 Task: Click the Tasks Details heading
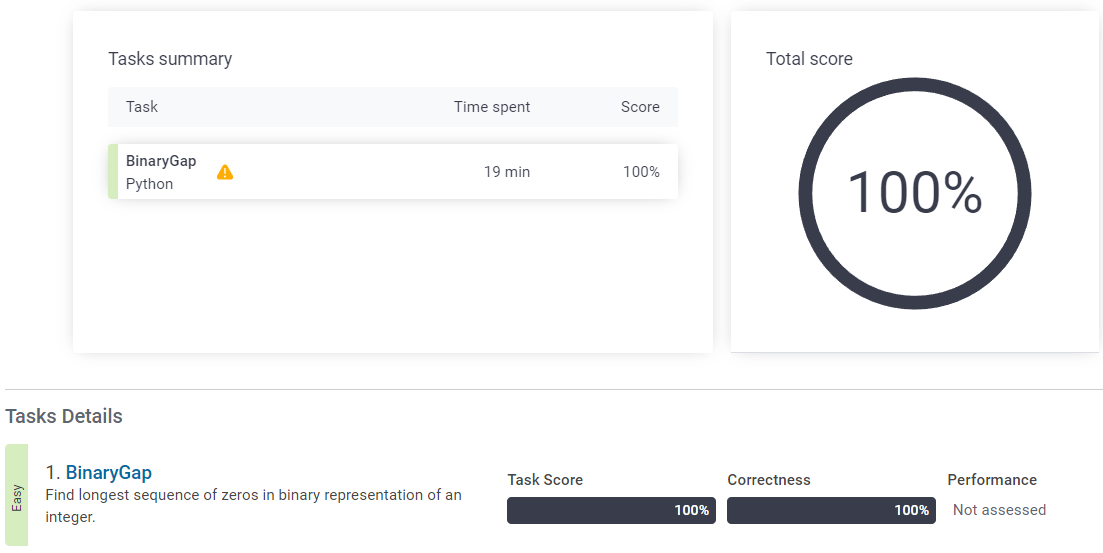pos(64,417)
